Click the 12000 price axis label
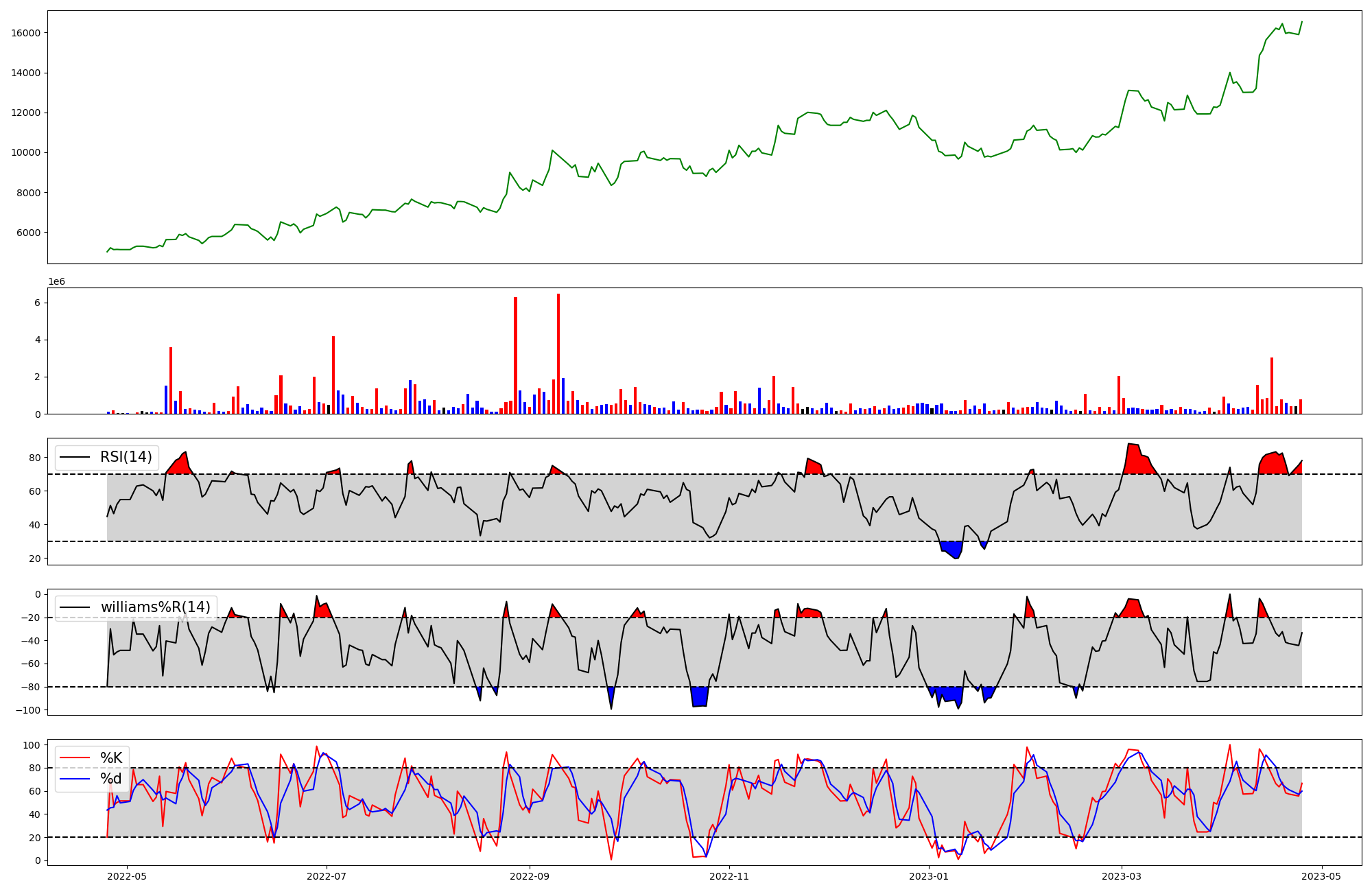The width and height of the screenshot is (1372, 892). [26, 113]
